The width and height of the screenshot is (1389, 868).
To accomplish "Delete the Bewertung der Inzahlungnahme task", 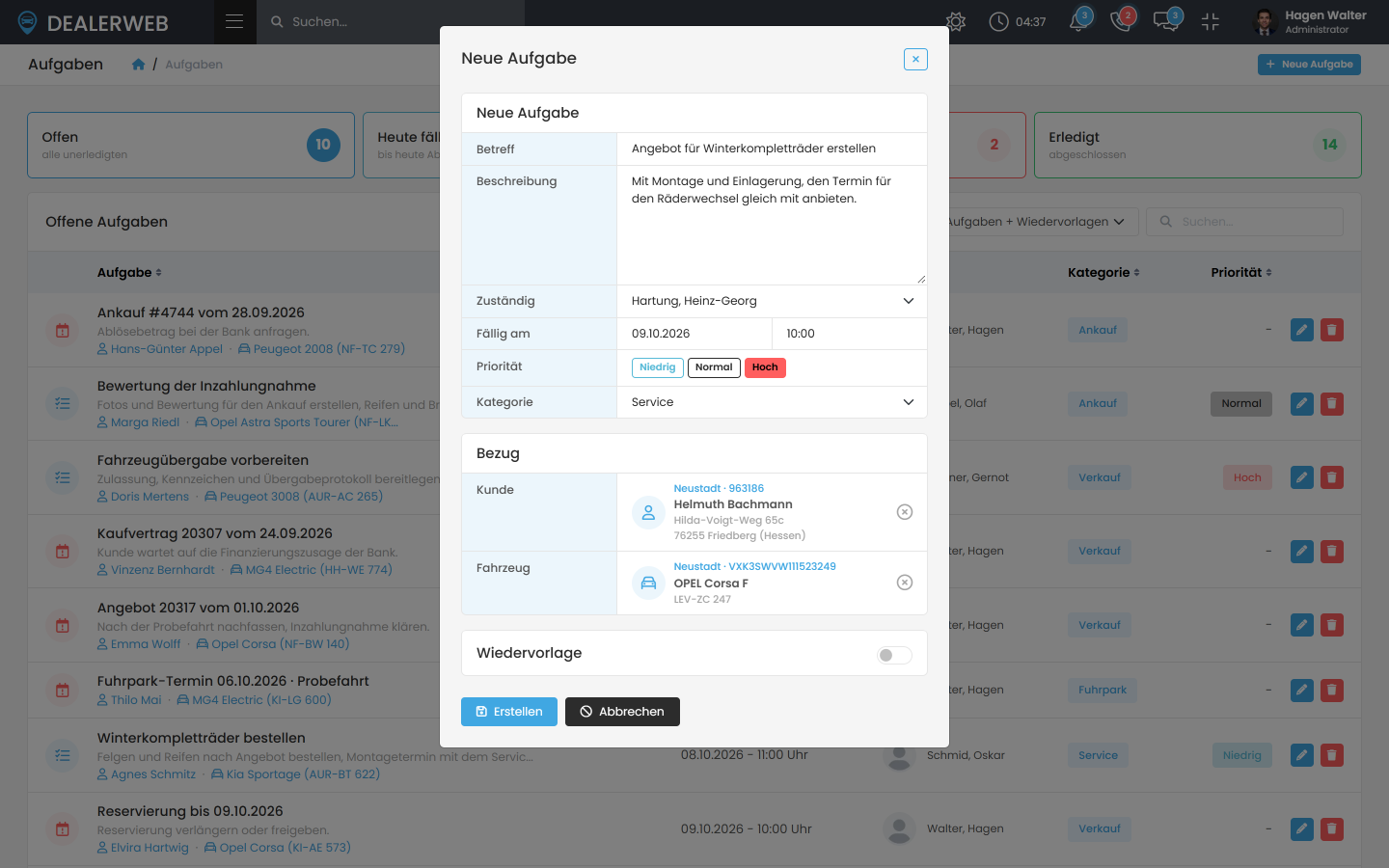I will coord(1332,404).
